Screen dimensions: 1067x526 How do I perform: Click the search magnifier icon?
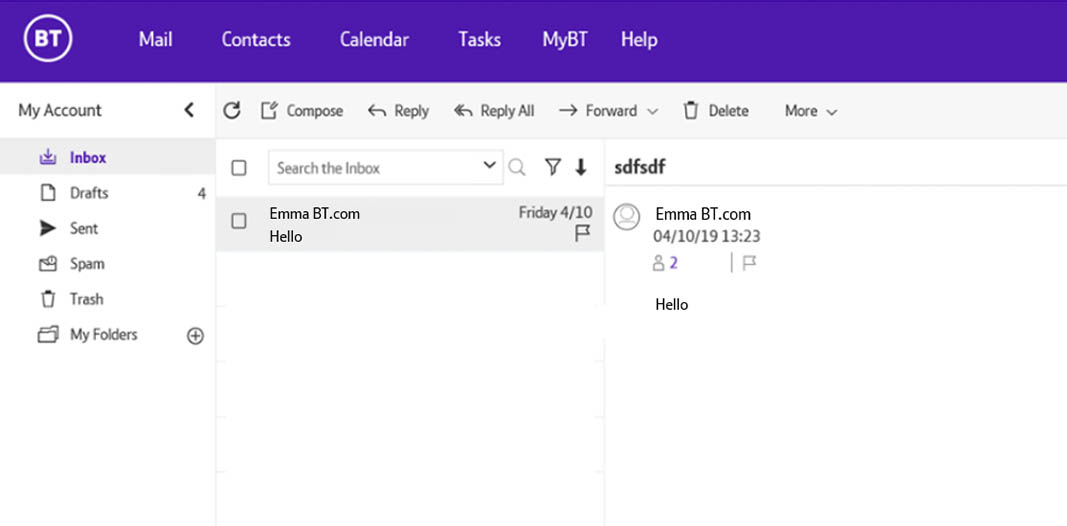517,168
